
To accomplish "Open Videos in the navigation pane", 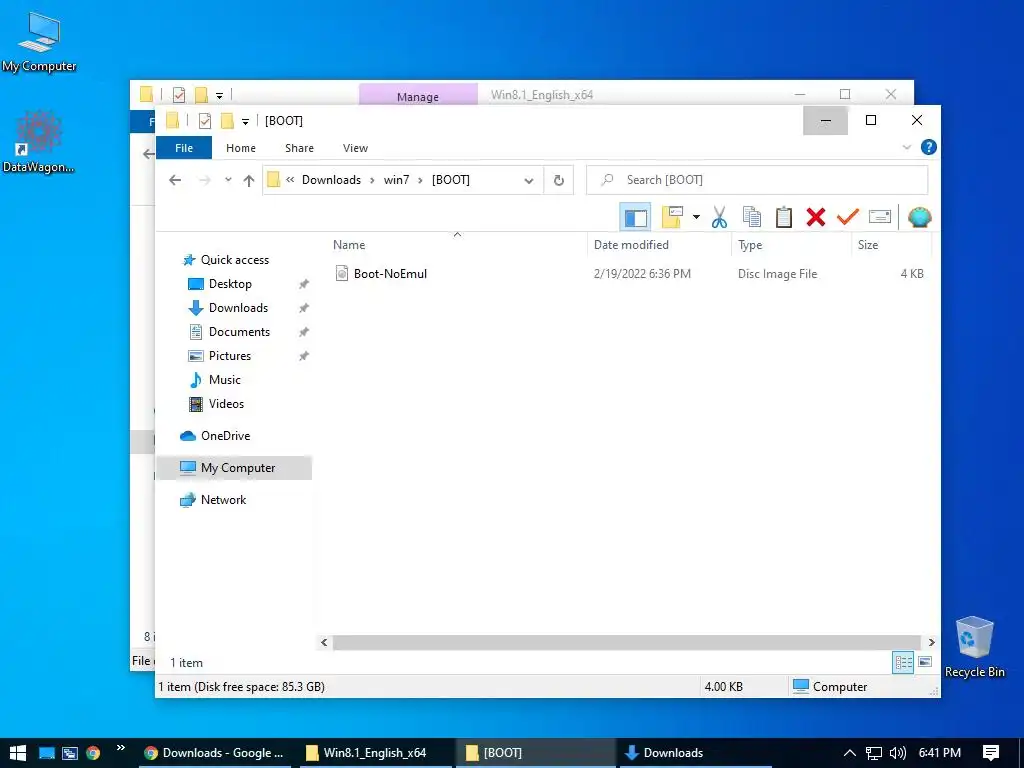I will (226, 404).
